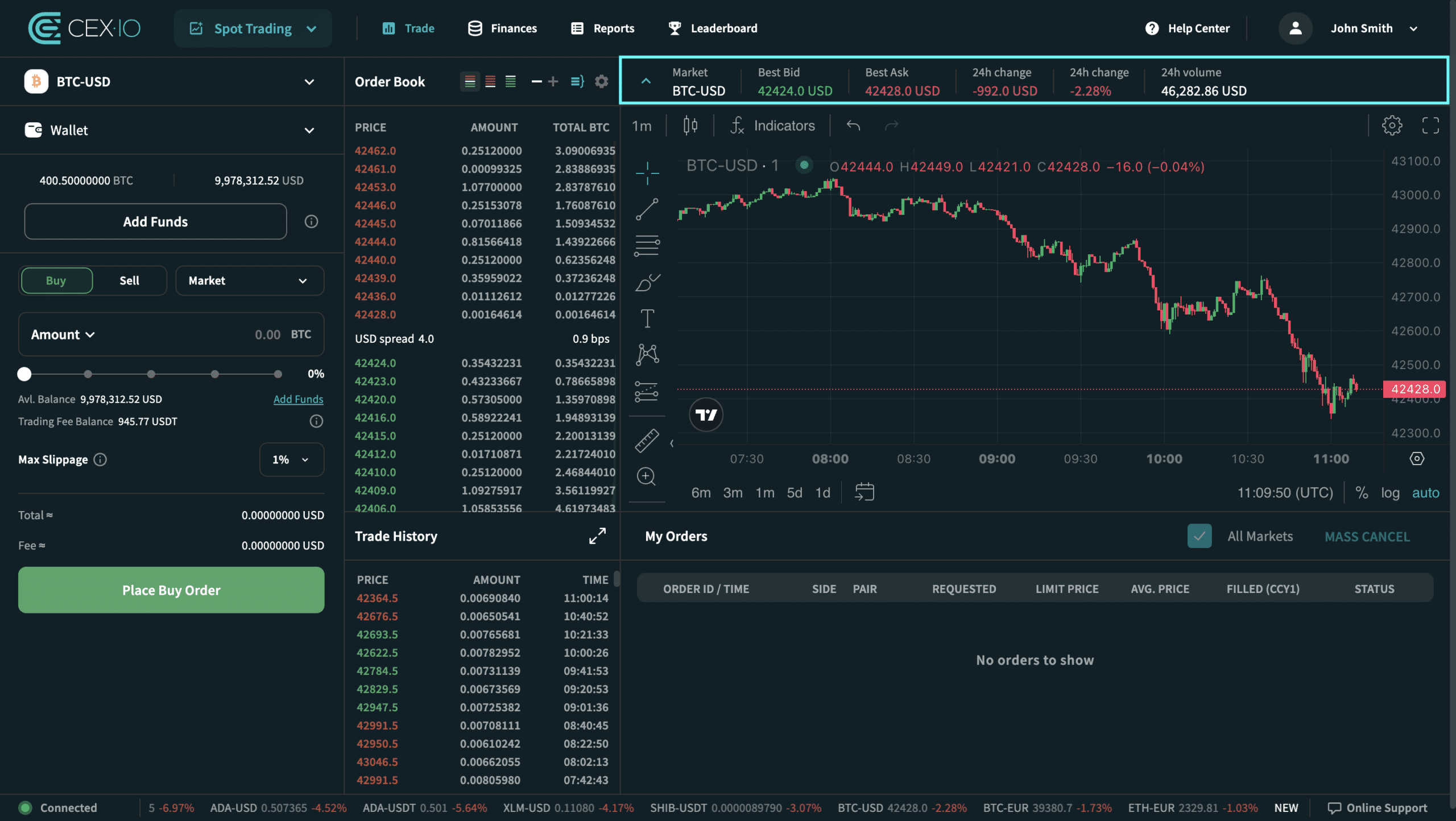
Task: Switch to the Buy side
Action: (x=56, y=280)
